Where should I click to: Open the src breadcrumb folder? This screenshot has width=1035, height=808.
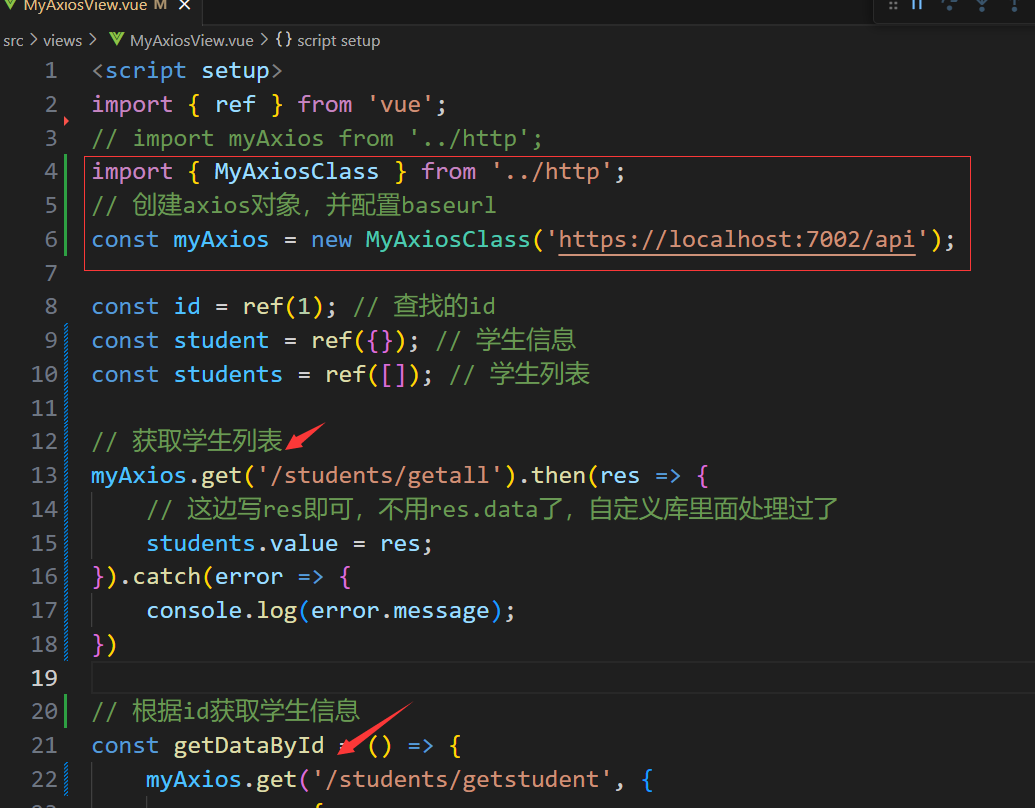point(13,41)
